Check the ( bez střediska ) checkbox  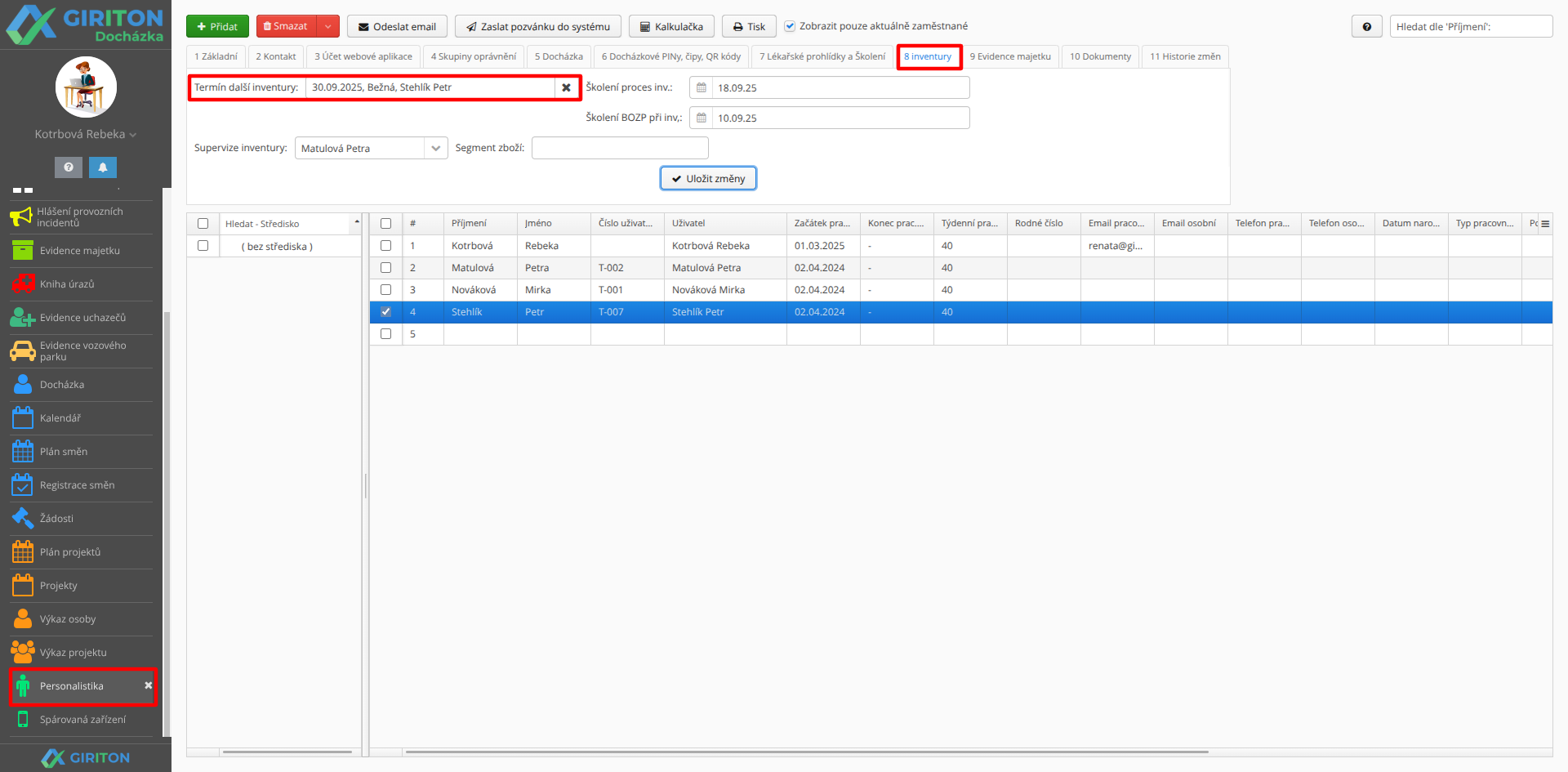(203, 246)
